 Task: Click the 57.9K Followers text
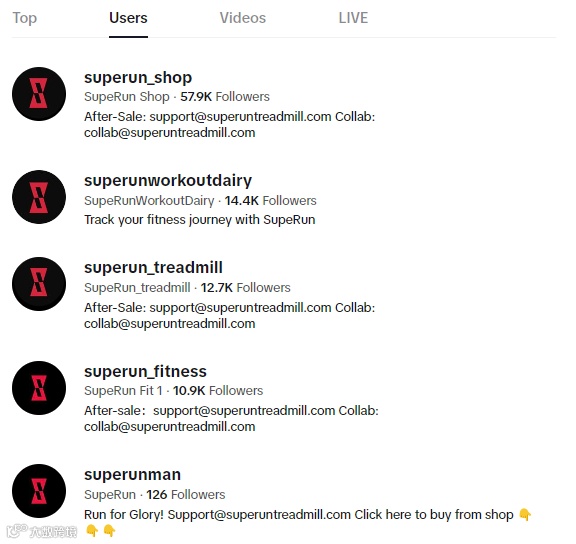click(x=225, y=97)
